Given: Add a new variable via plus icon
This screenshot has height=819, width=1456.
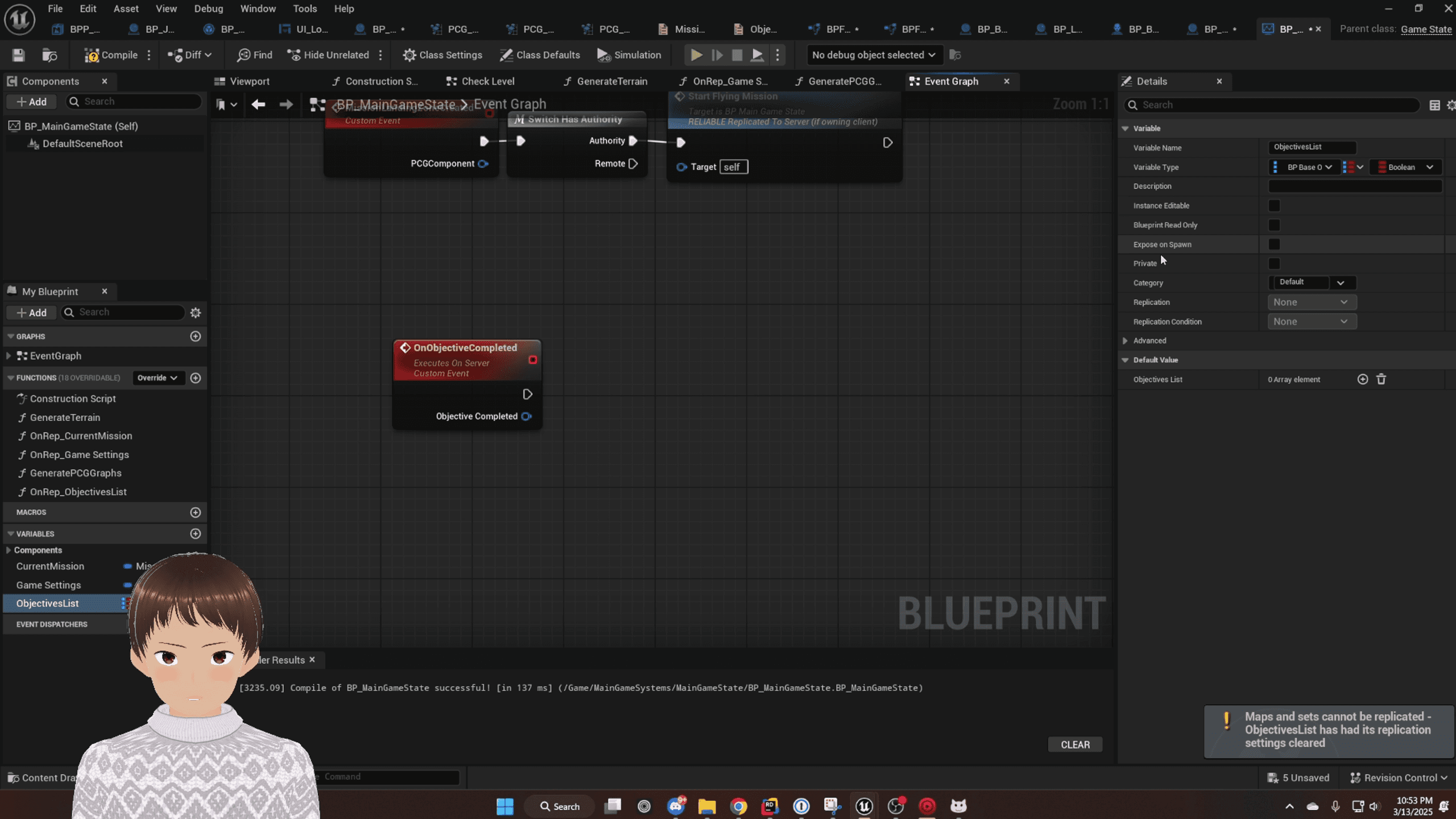Looking at the screenshot, I should click(195, 533).
